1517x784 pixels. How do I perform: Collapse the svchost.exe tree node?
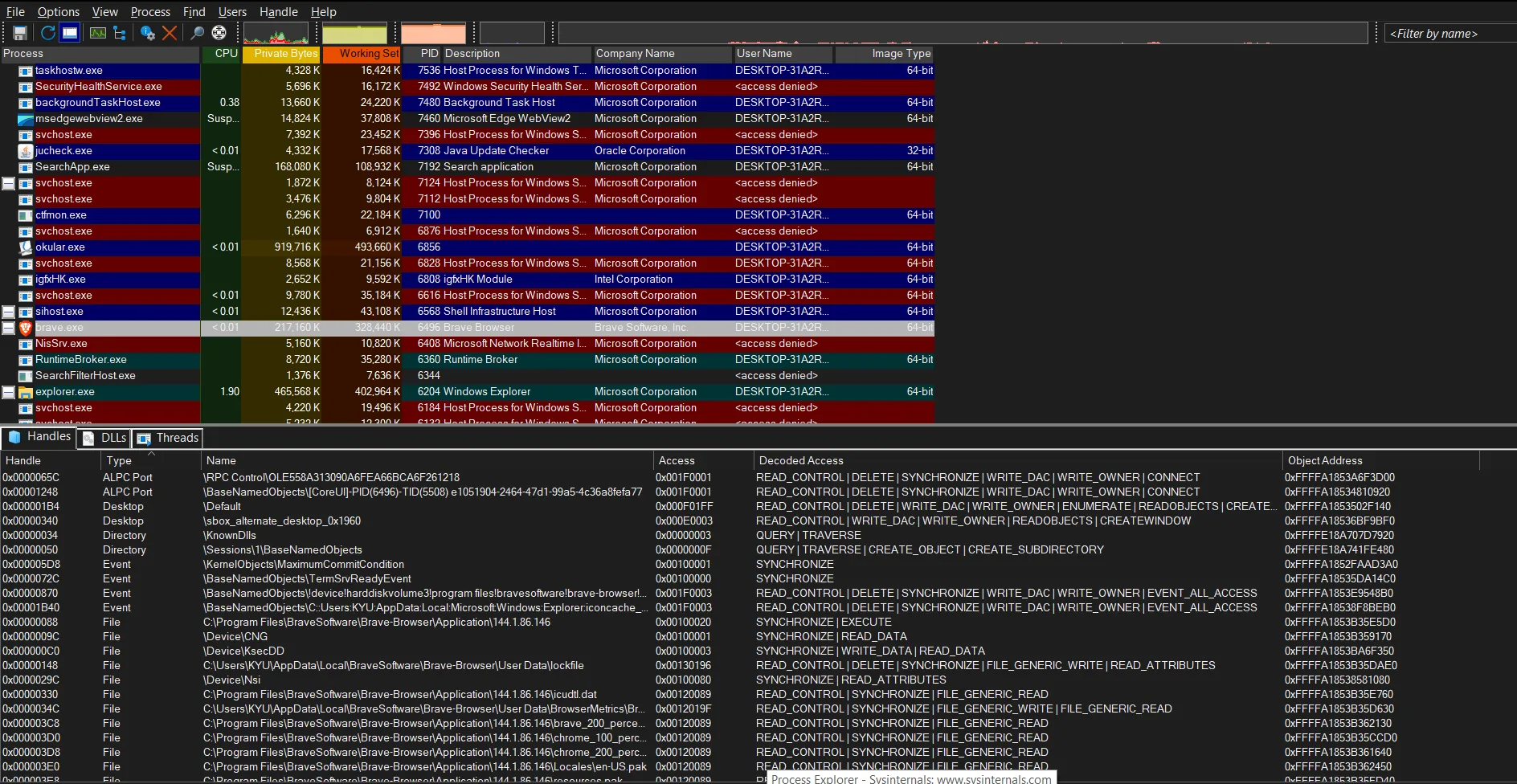pyautogui.click(x=8, y=183)
